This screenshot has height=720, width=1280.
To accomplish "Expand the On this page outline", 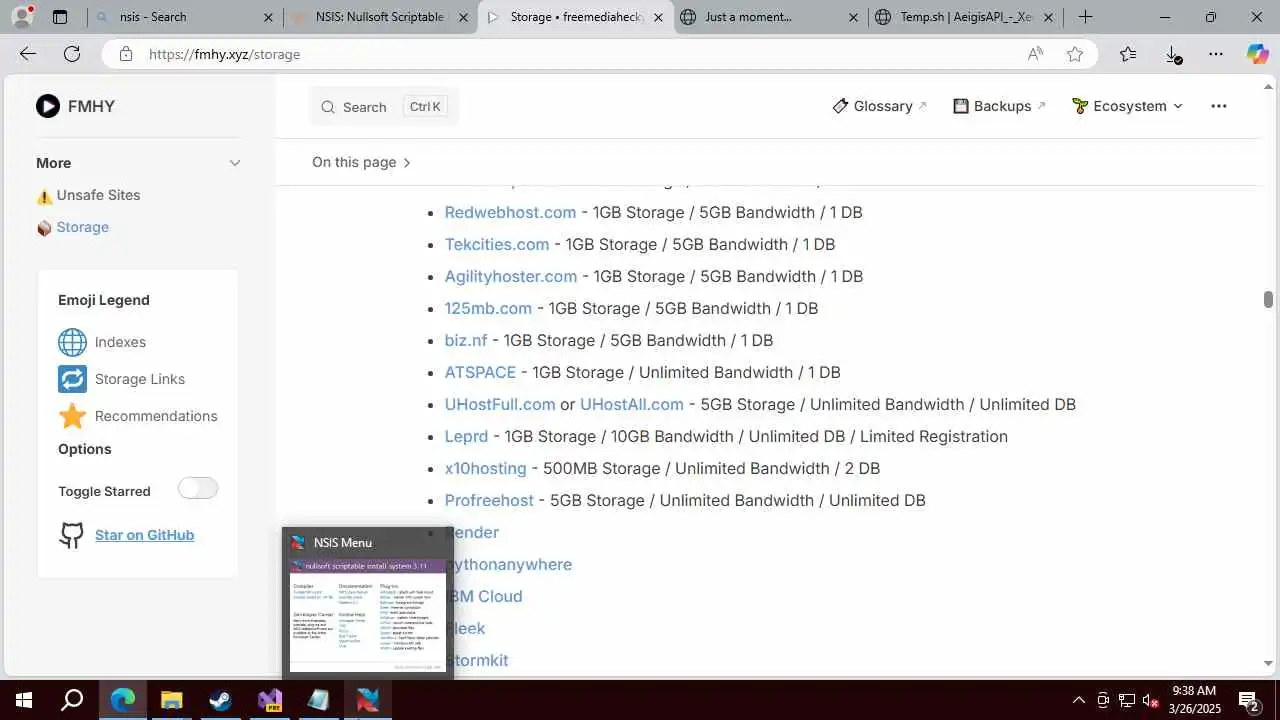I will (x=361, y=162).
